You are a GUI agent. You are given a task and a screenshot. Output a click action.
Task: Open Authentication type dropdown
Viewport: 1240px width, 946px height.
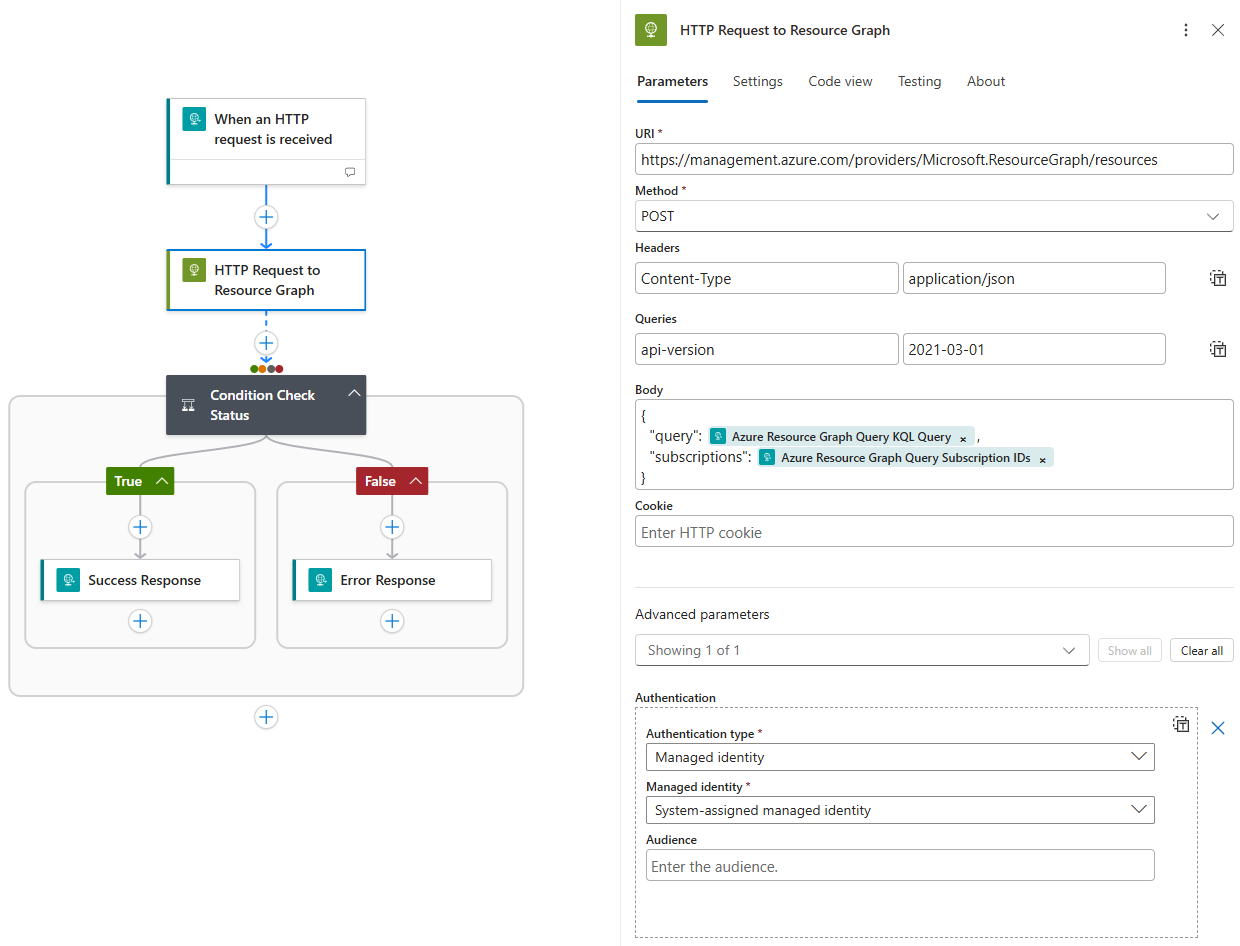click(x=899, y=757)
